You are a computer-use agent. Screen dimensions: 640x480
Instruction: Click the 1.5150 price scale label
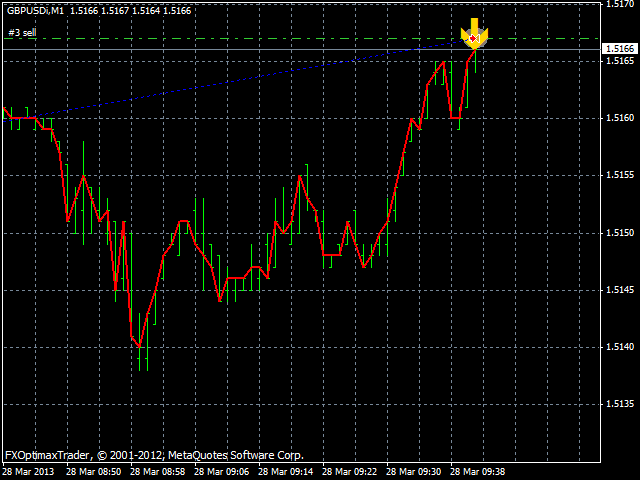(x=620, y=233)
